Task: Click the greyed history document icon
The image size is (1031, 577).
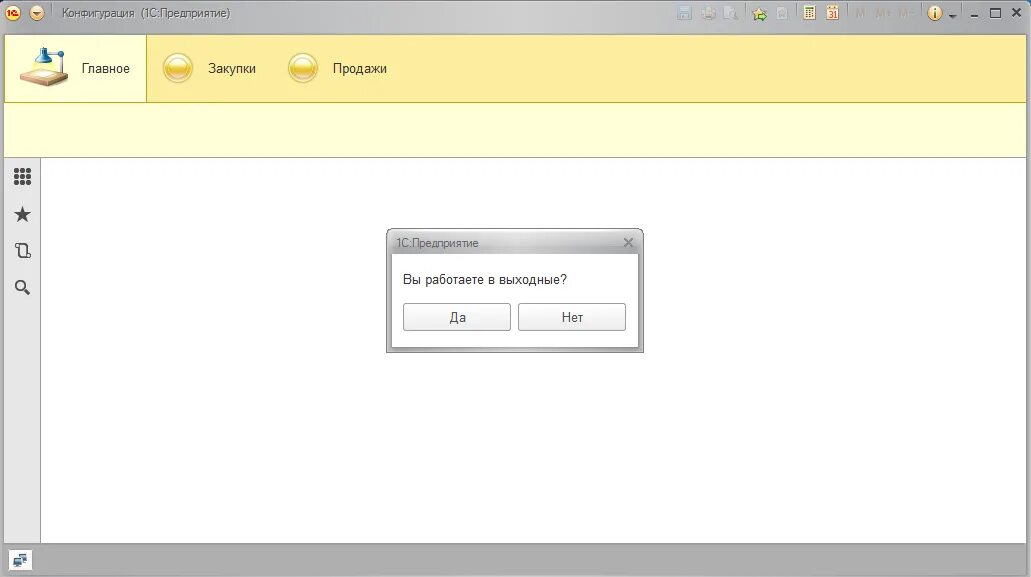Action: [x=782, y=13]
